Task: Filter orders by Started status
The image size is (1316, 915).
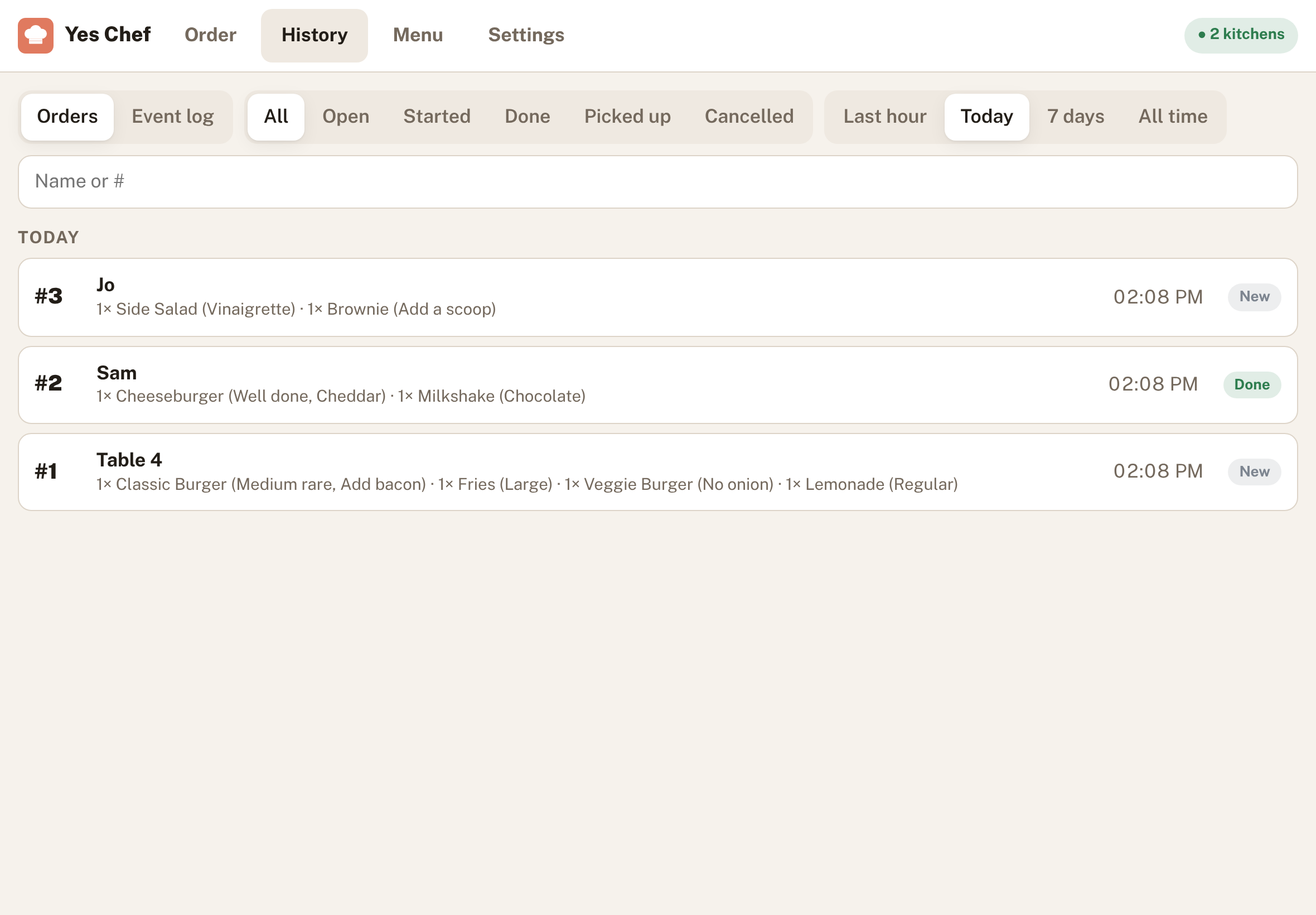Action: [437, 117]
